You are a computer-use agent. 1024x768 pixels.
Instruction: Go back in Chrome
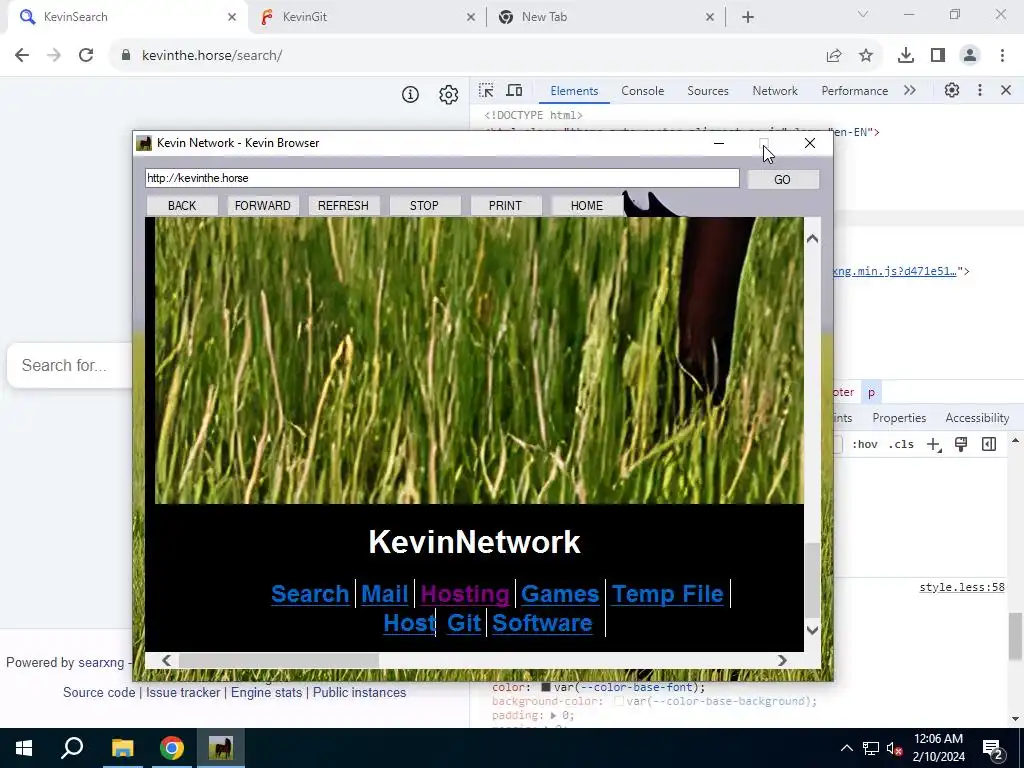pos(22,56)
